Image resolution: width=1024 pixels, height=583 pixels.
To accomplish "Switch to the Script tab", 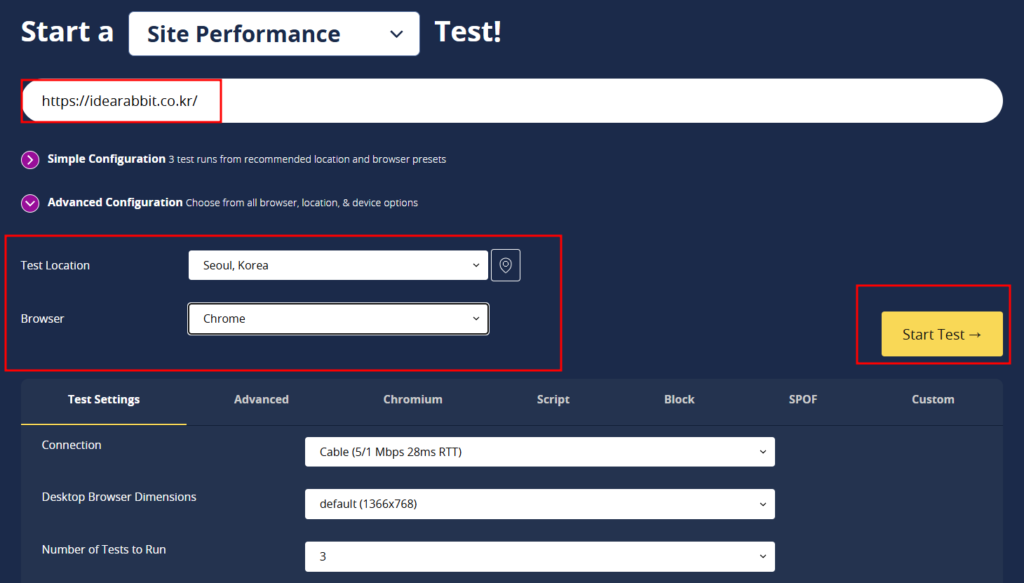I will [x=553, y=400].
